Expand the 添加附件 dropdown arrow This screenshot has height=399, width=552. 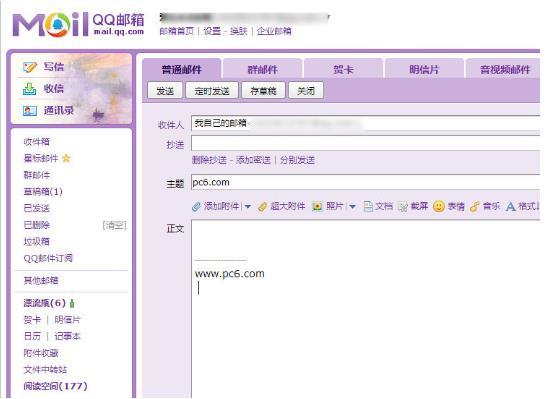[x=248, y=207]
